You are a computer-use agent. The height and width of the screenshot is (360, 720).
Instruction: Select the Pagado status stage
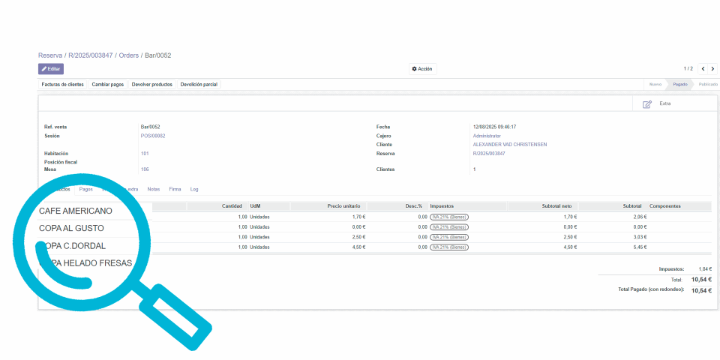click(680, 84)
